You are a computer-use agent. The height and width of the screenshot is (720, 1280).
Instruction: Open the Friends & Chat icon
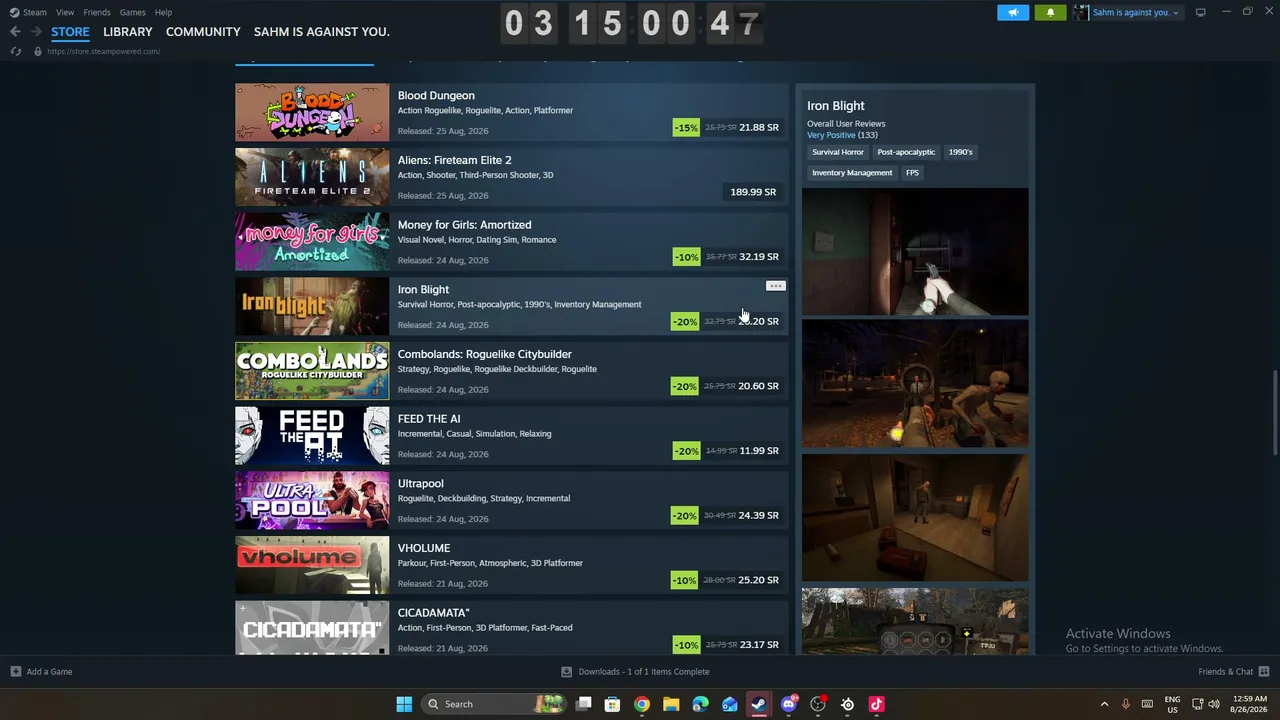coord(1264,672)
